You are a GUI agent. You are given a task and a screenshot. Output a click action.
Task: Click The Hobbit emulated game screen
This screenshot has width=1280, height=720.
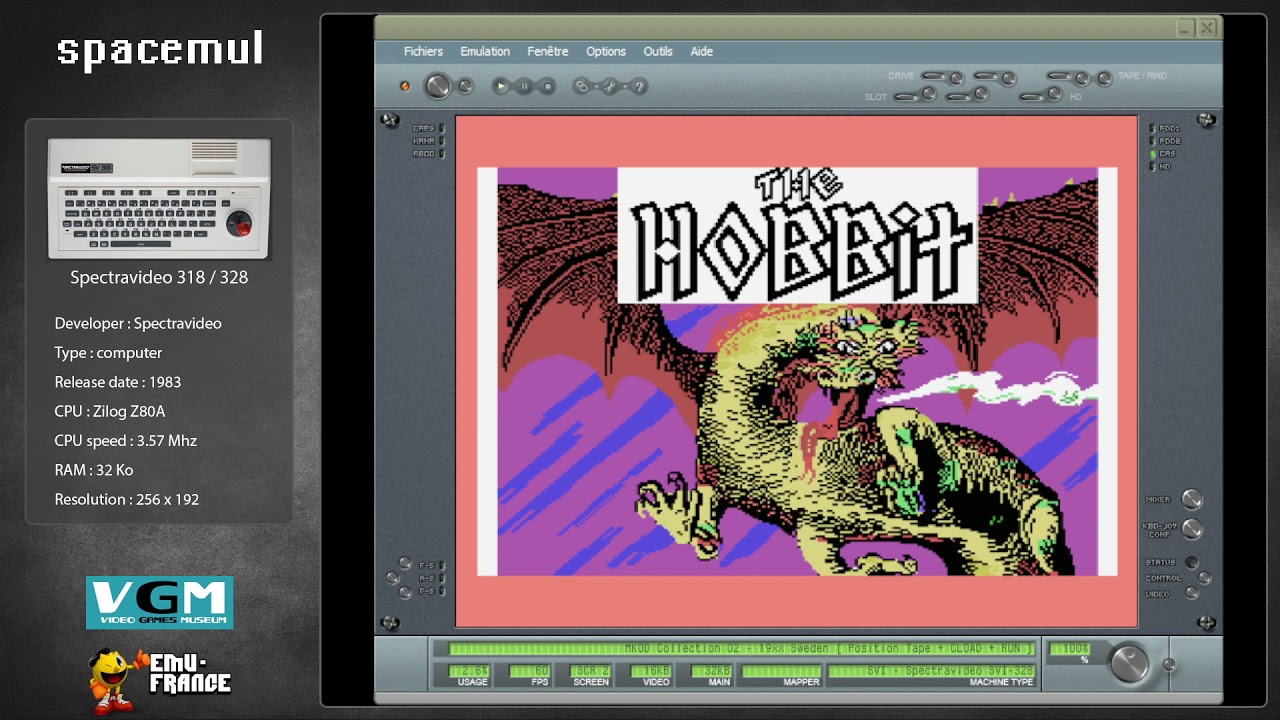797,371
